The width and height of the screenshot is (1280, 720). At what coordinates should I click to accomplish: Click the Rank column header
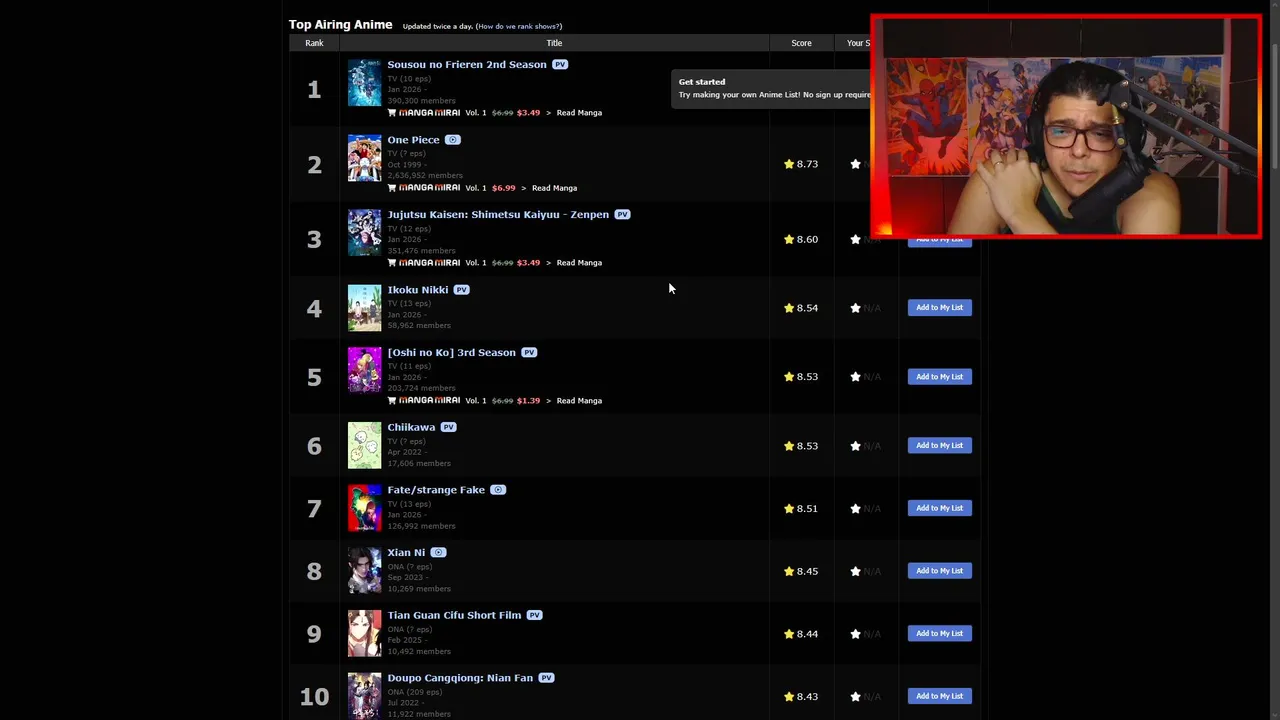[x=314, y=43]
